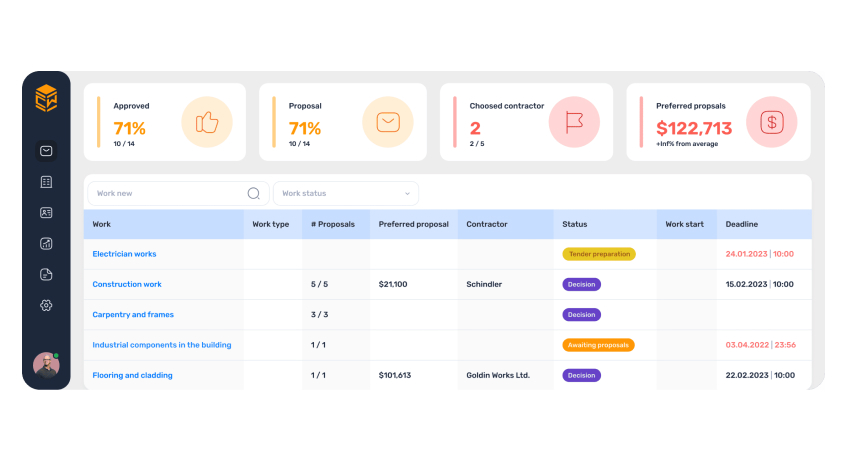This screenshot has height=460, width=847.
Task: Open the Electrician works link
Action: click(x=124, y=254)
